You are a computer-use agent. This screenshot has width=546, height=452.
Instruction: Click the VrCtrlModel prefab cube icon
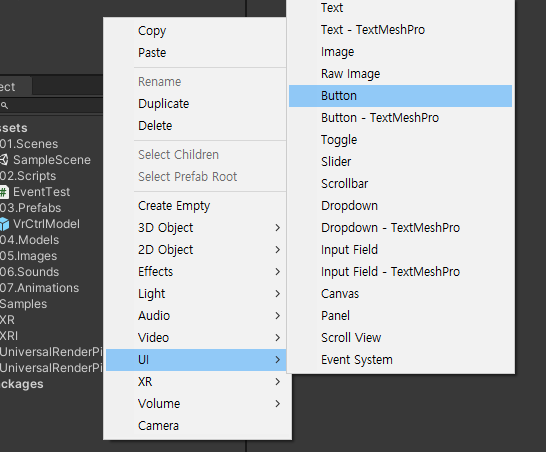tap(4, 224)
